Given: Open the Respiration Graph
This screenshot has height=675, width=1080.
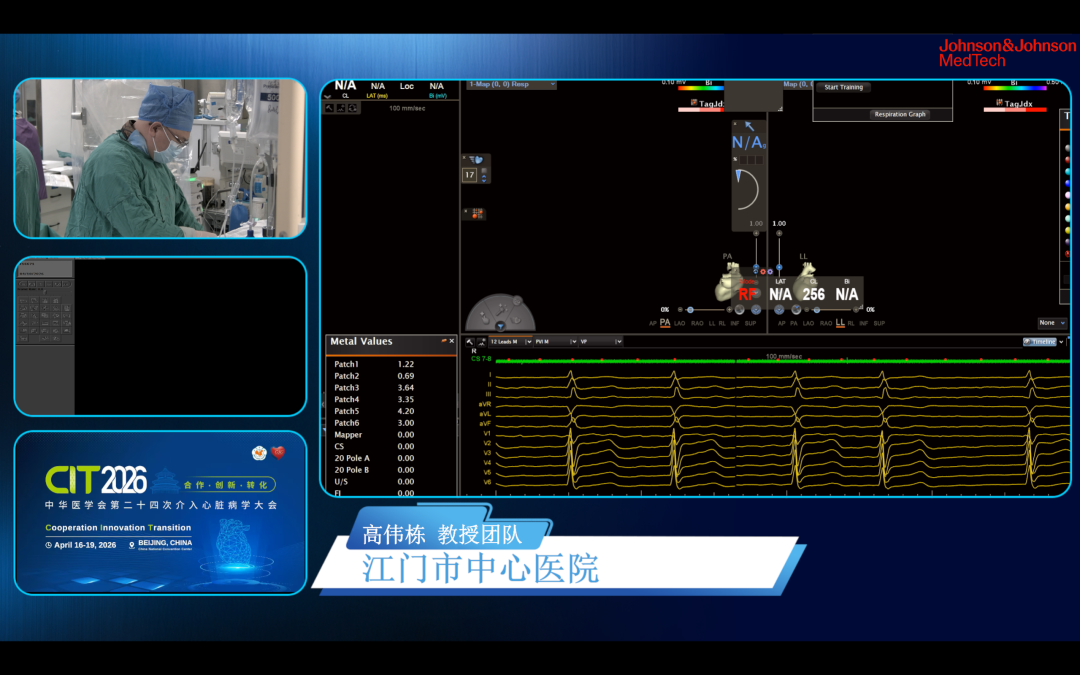Looking at the screenshot, I should pos(900,115).
